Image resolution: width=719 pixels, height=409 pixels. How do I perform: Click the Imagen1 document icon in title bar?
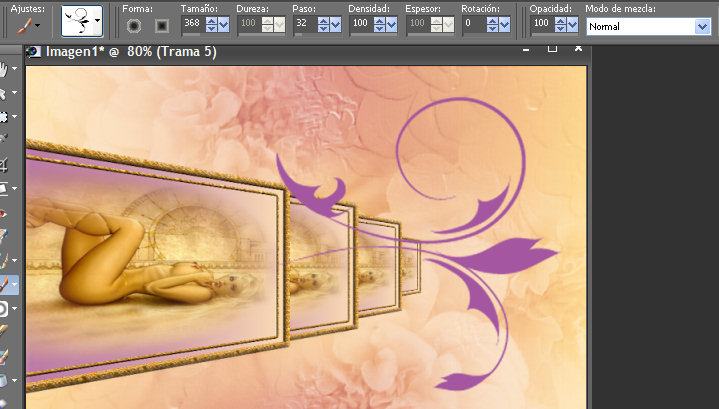34,51
